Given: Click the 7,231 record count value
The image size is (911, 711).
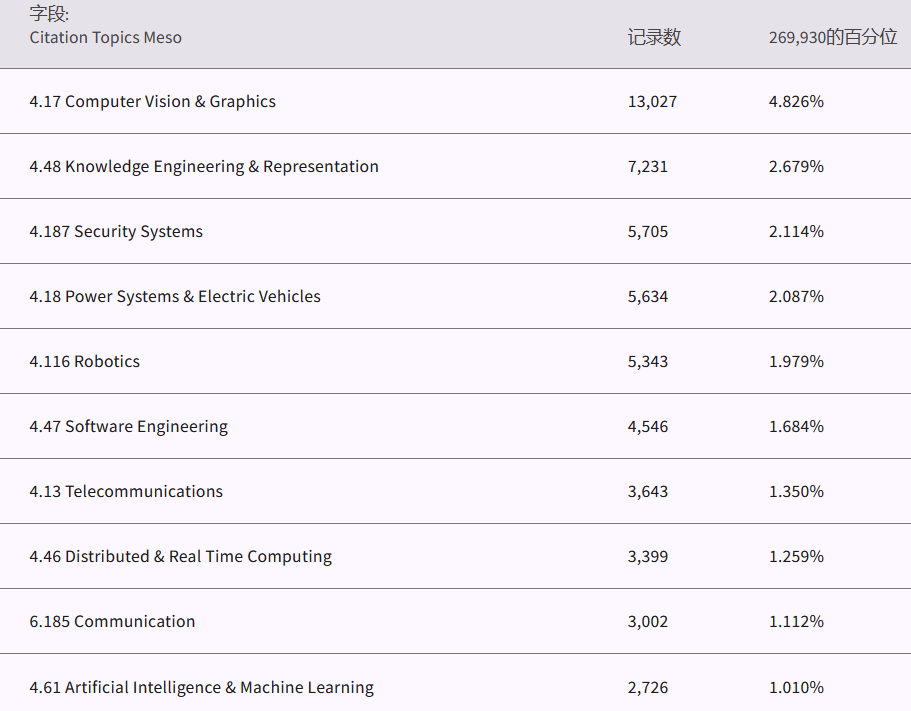Looking at the screenshot, I should click(648, 166).
